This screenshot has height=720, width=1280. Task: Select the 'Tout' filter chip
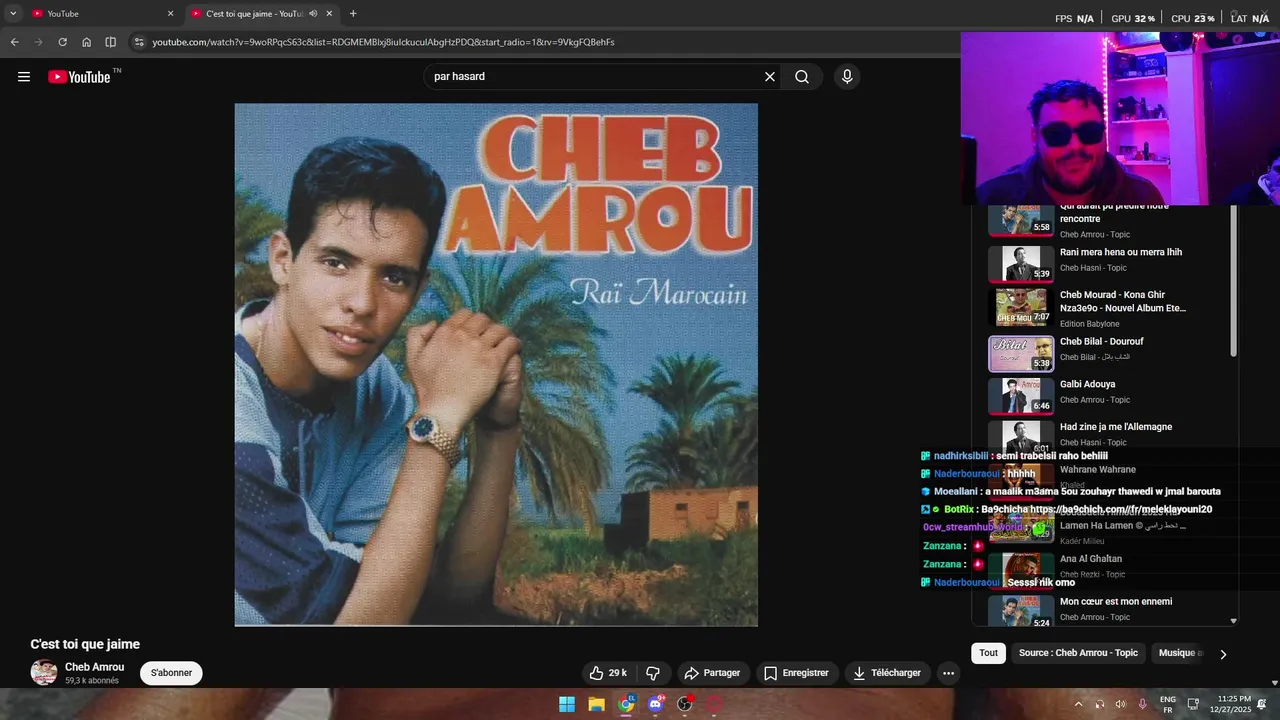[988, 653]
